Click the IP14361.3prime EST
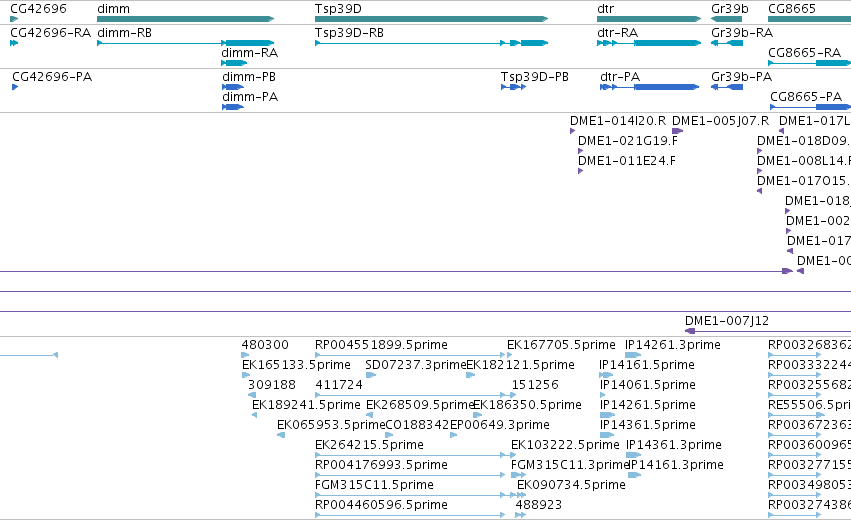This screenshot has width=851, height=520. coord(633,455)
